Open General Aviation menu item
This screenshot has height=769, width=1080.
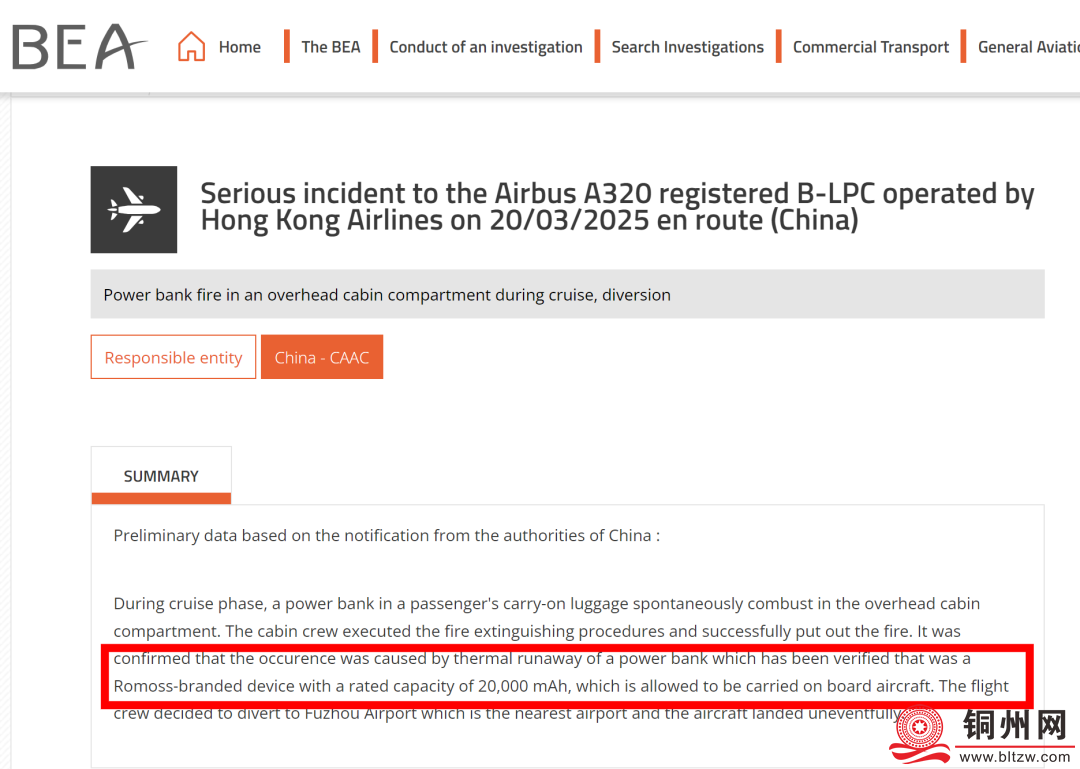click(1028, 47)
